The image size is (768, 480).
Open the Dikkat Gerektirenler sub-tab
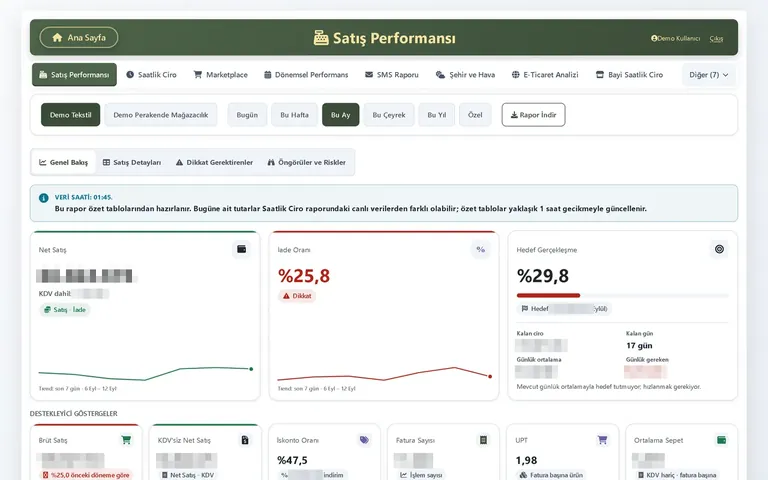click(215, 162)
